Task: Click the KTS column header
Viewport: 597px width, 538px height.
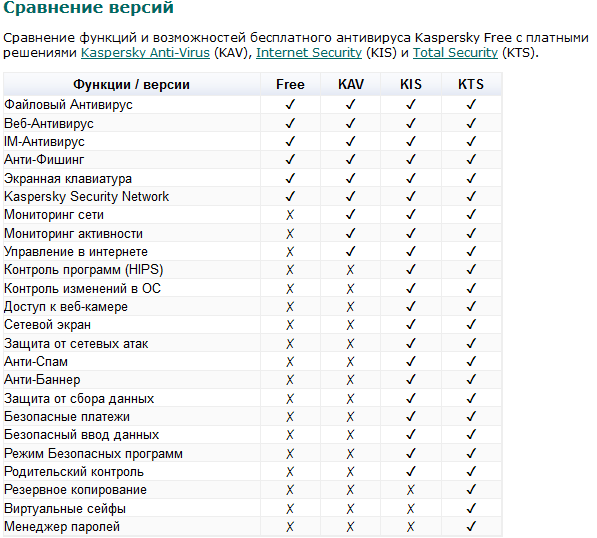Action: (471, 84)
